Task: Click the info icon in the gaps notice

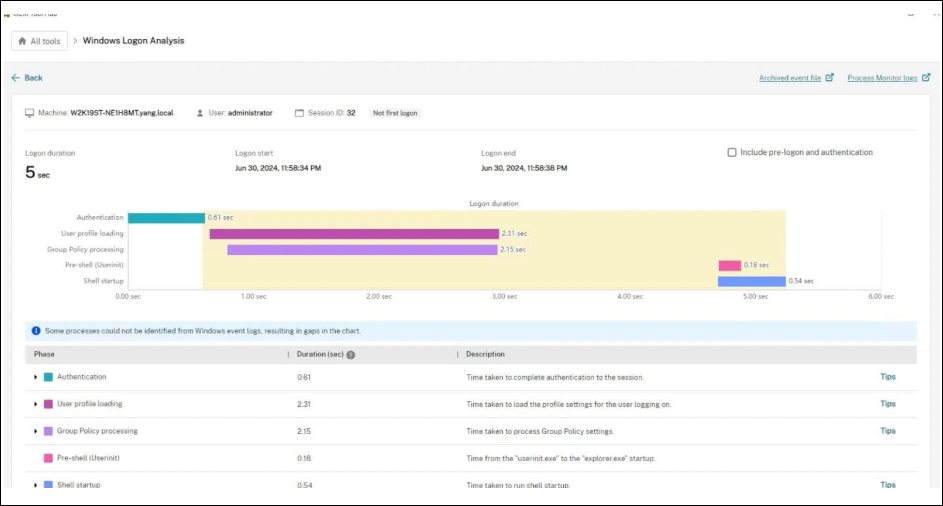Action: [36, 330]
